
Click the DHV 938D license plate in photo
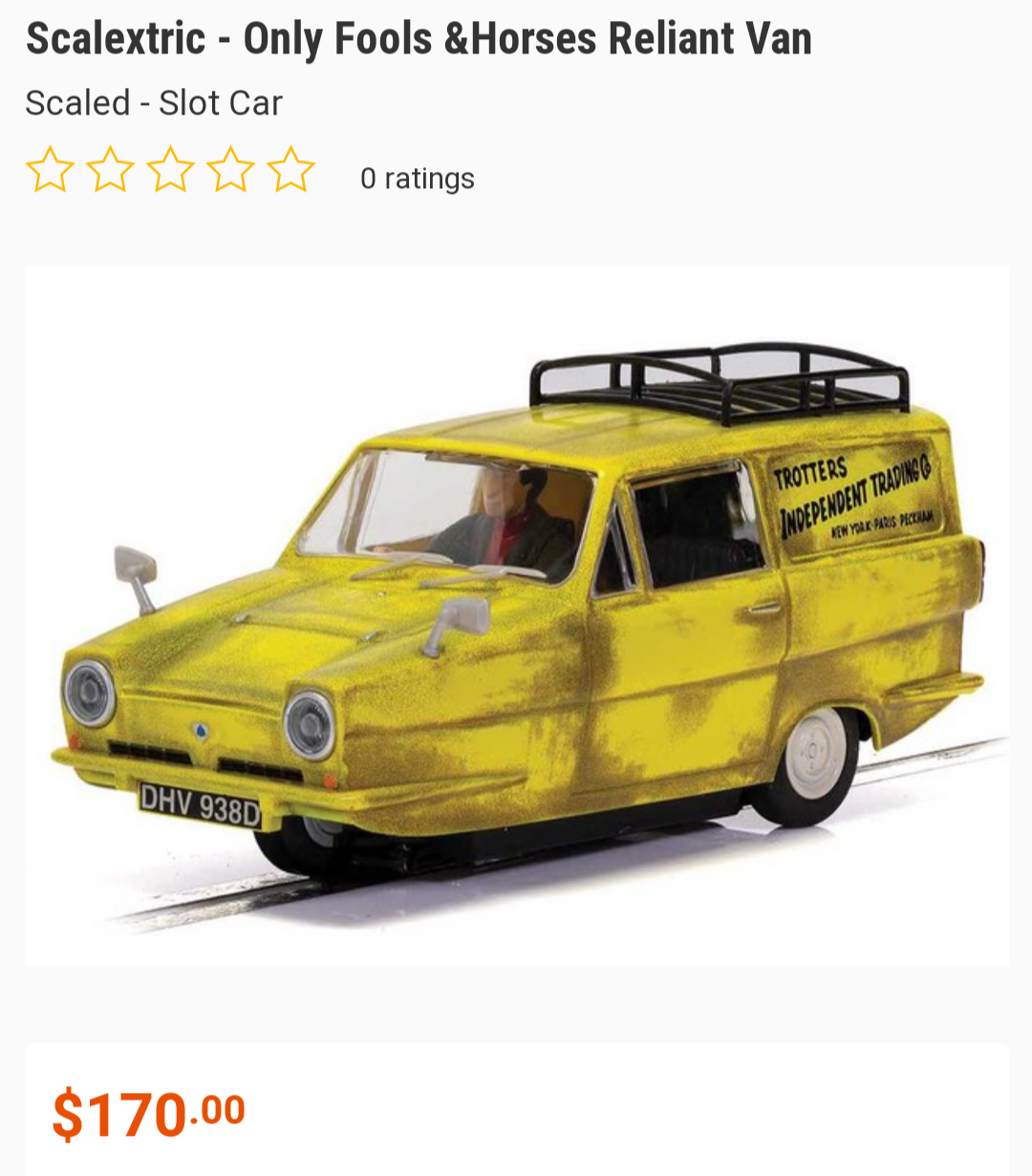tap(200, 804)
